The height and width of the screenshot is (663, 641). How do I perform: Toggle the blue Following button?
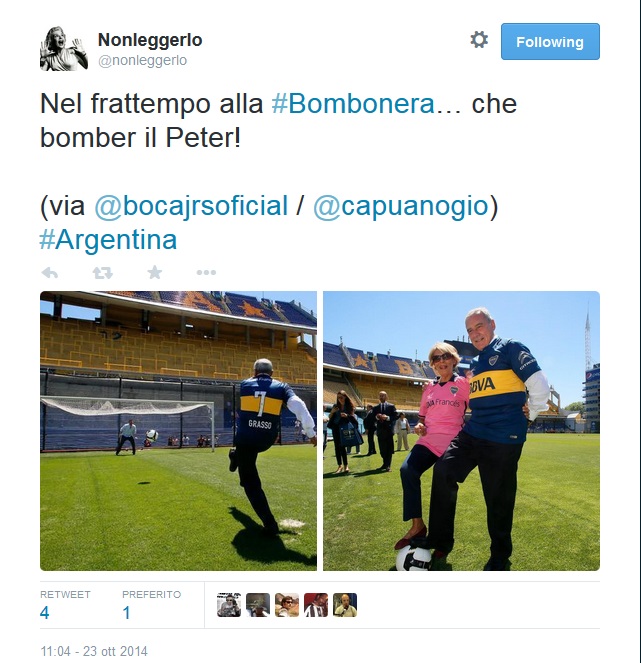click(550, 41)
